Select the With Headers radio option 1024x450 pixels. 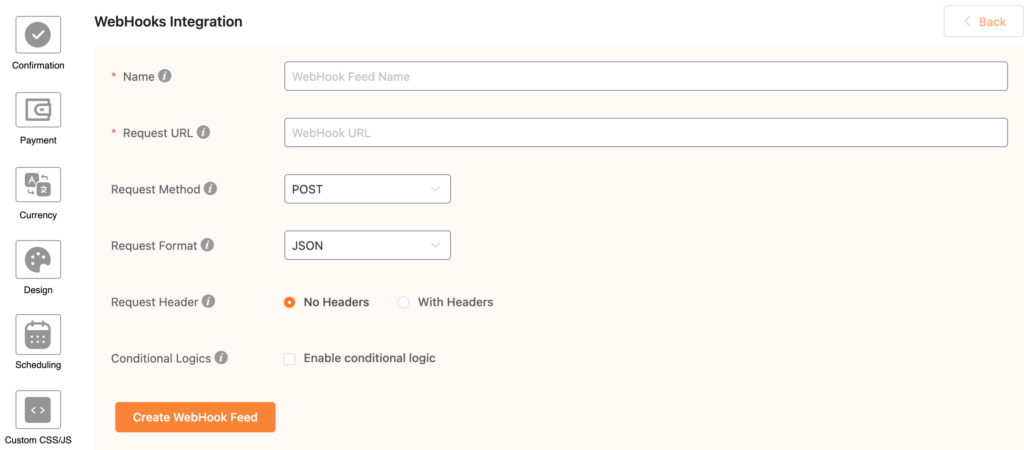point(404,302)
